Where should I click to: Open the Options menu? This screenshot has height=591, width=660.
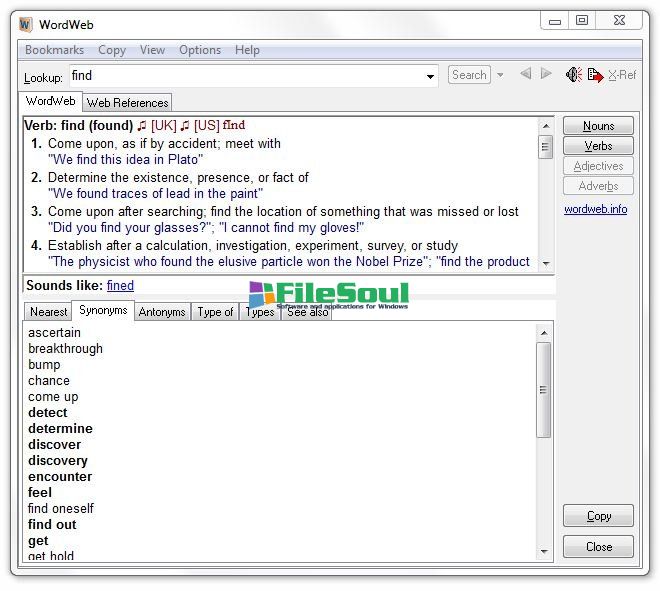point(200,50)
